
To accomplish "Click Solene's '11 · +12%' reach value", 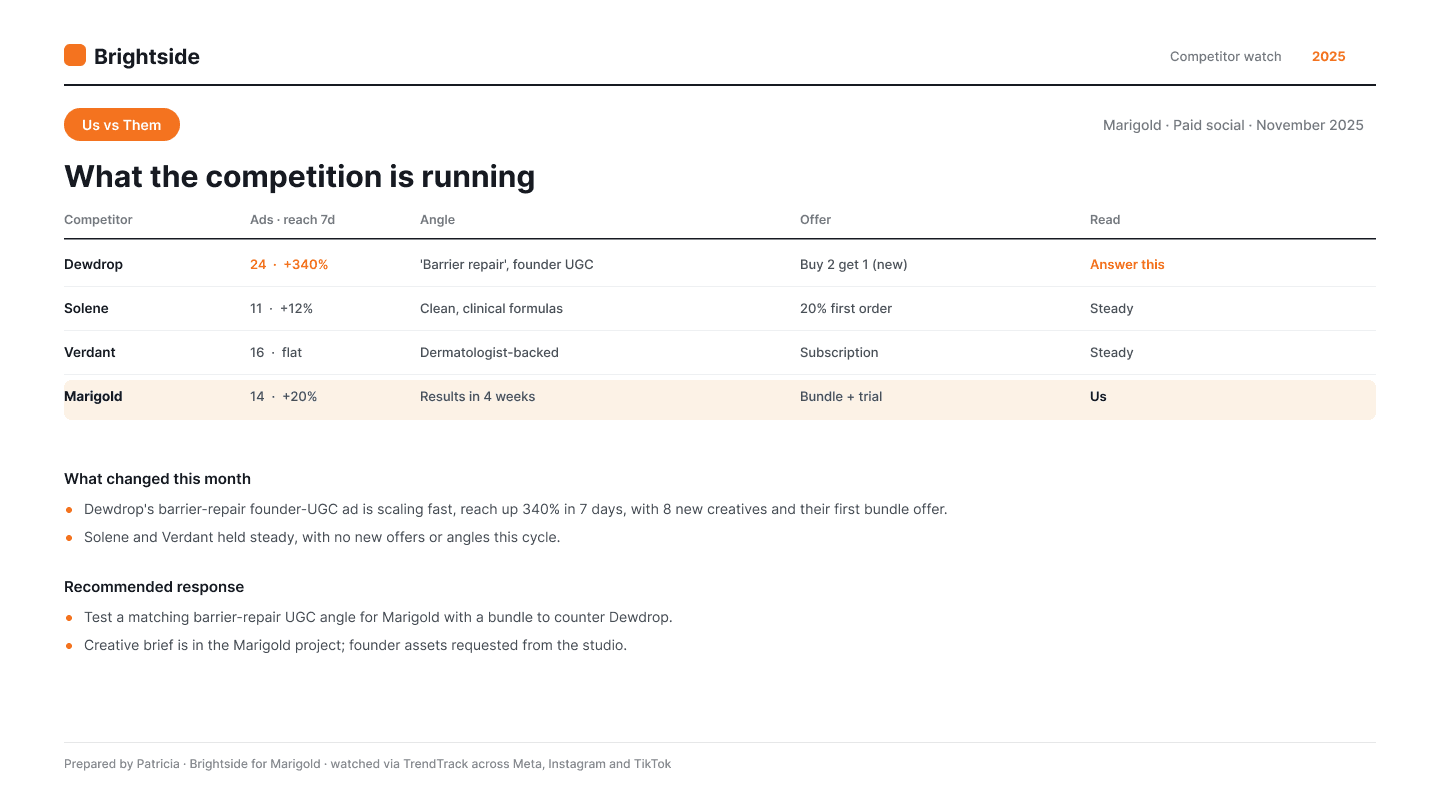I will [281, 309].
